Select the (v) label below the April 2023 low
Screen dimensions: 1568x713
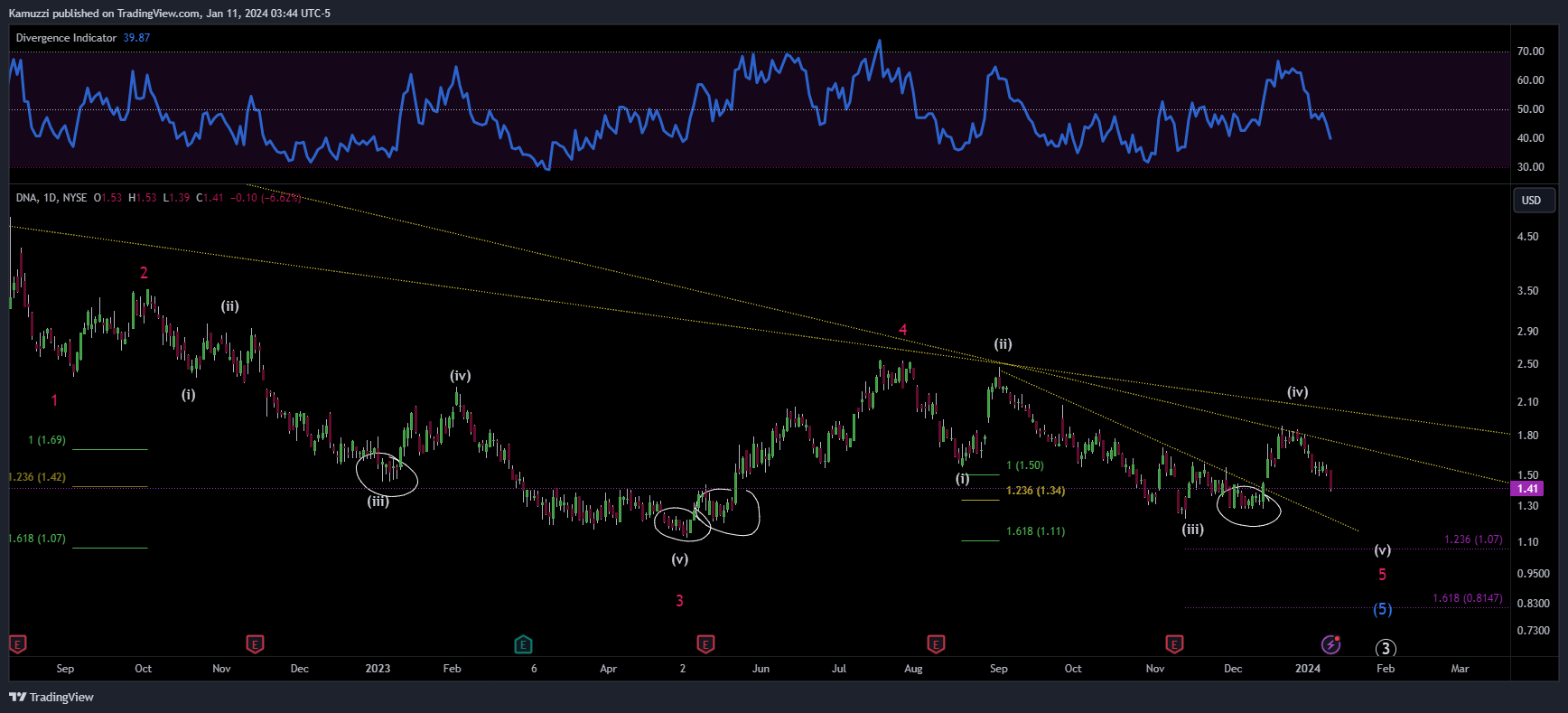[679, 559]
